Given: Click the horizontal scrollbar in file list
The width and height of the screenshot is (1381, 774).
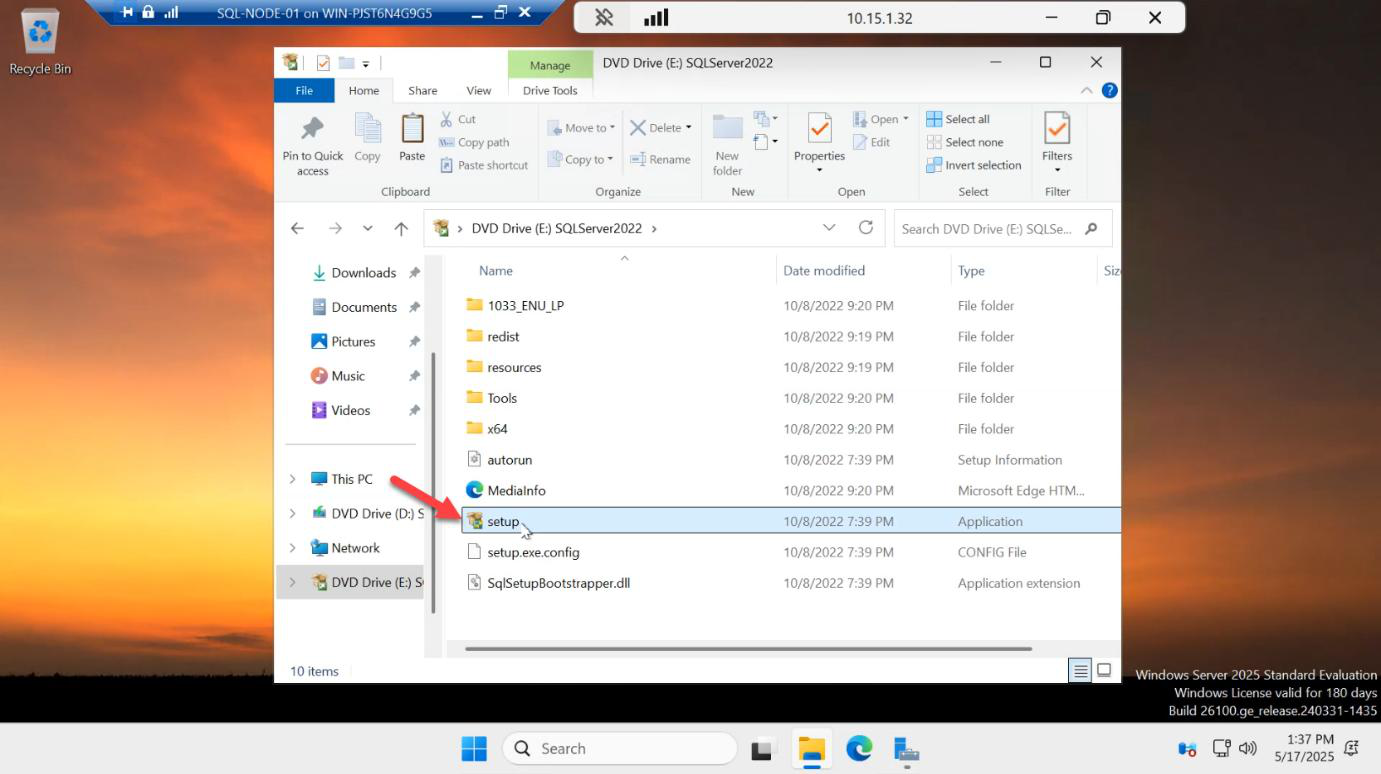Looking at the screenshot, I should 748,649.
